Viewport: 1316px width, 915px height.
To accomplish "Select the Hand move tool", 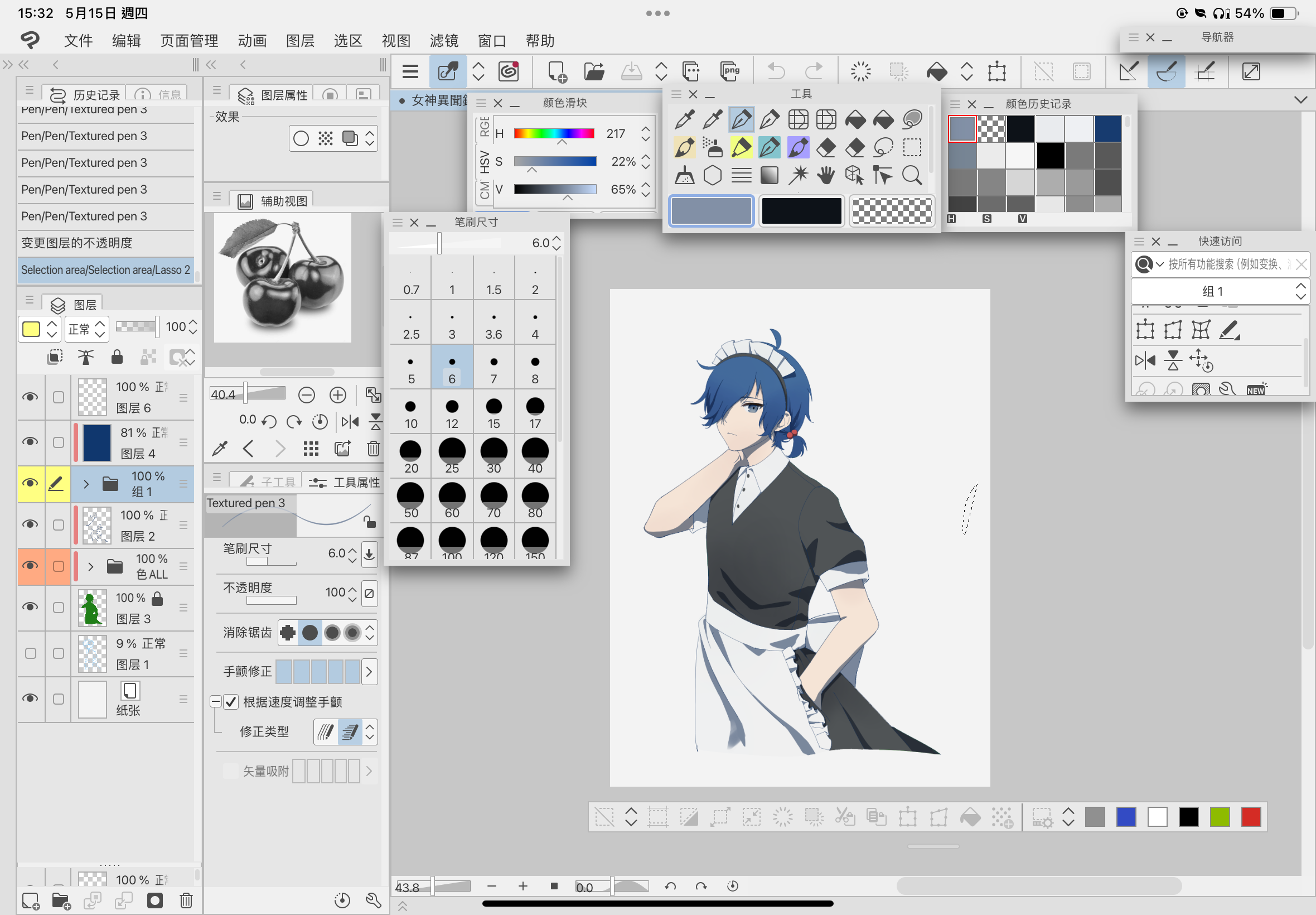I will (x=826, y=175).
